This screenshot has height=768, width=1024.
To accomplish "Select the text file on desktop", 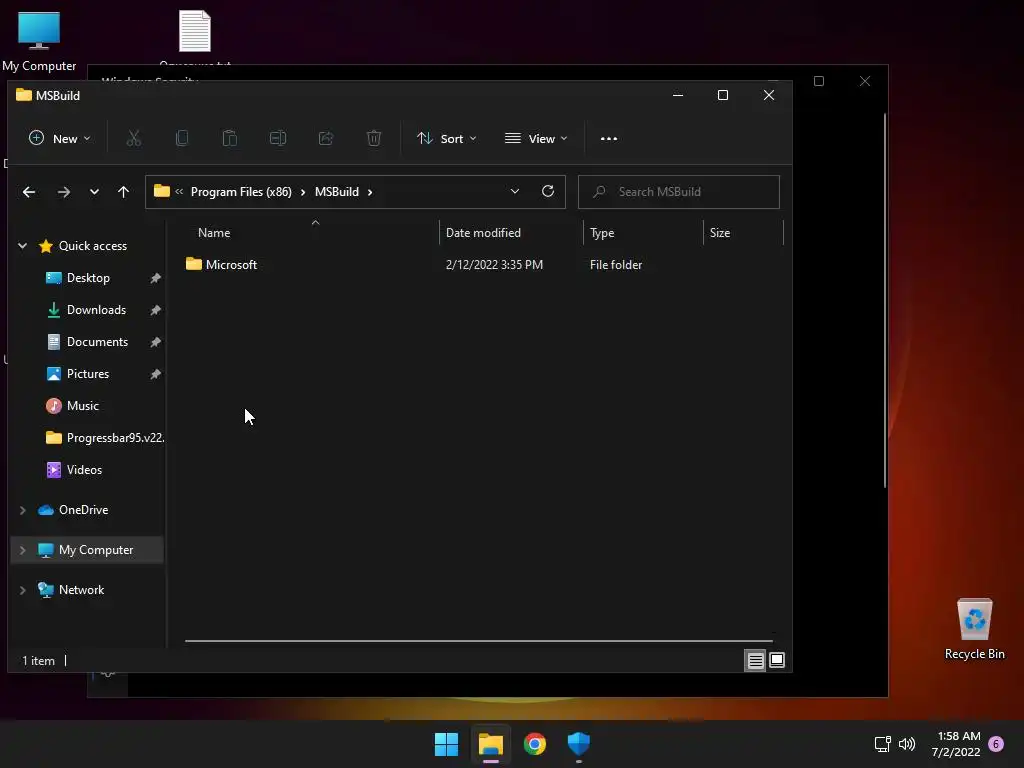I will (195, 31).
